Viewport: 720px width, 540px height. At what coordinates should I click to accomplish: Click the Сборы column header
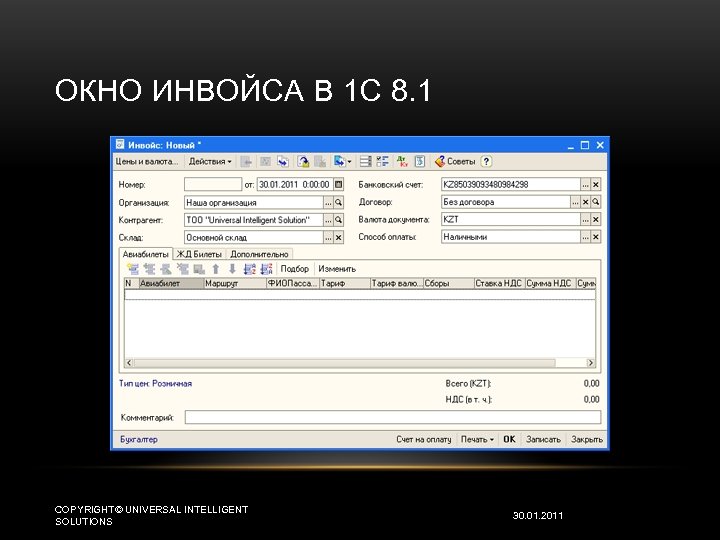pyautogui.click(x=448, y=283)
